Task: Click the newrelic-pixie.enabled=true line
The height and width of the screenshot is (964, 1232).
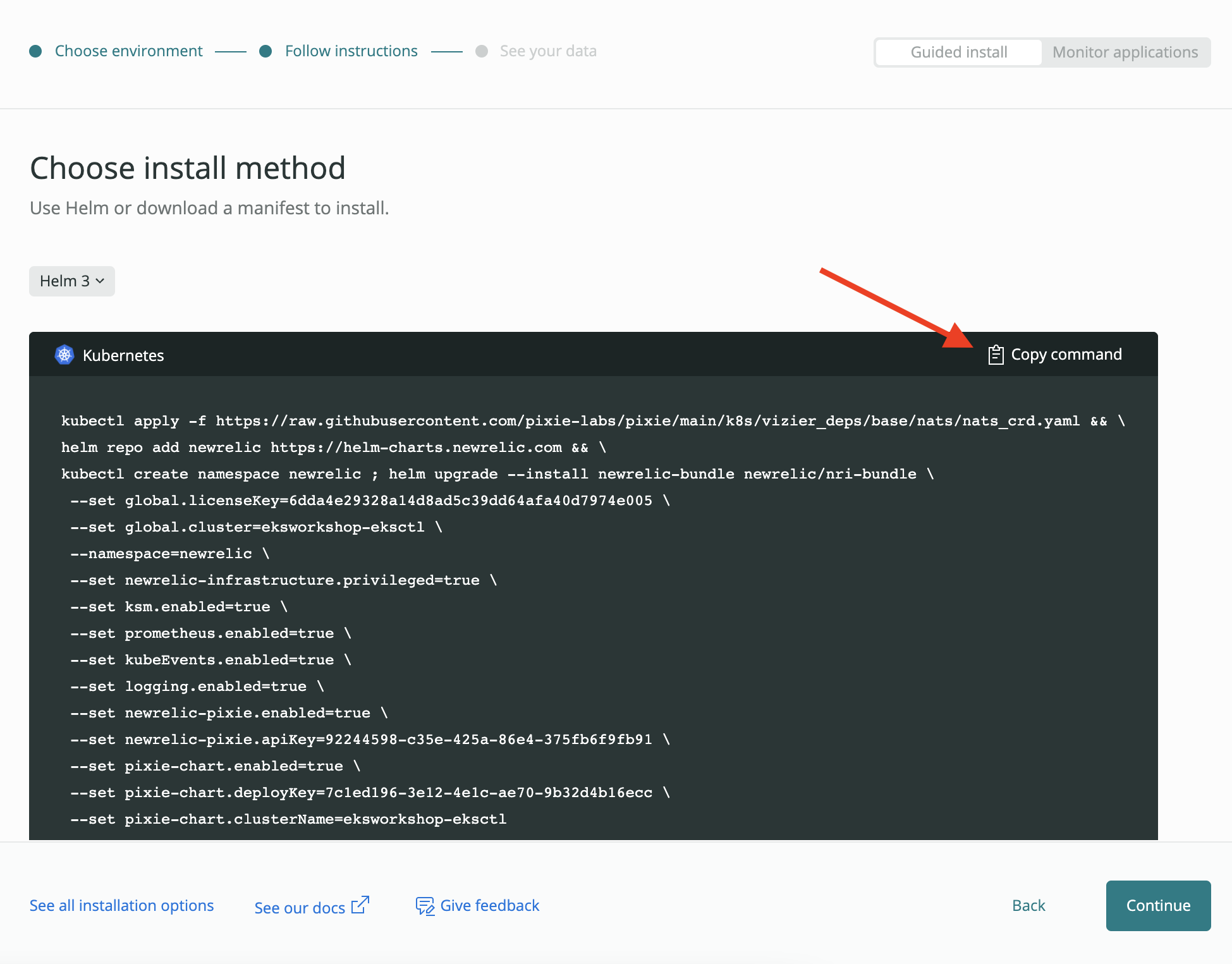Action: coord(229,713)
